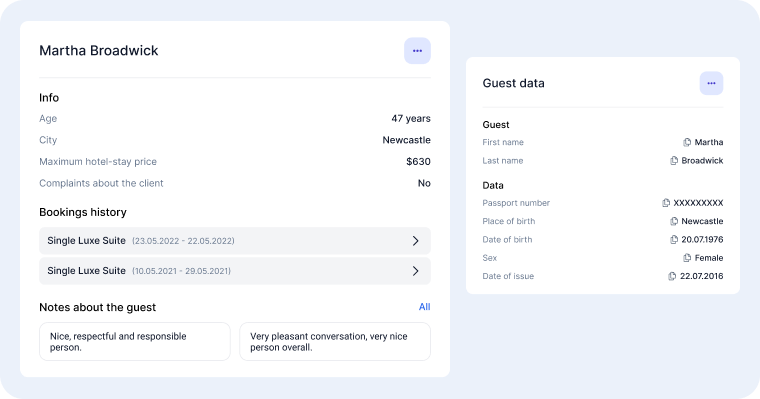Select the date value 22.07.2016
The height and width of the screenshot is (399, 760).
(x=701, y=276)
